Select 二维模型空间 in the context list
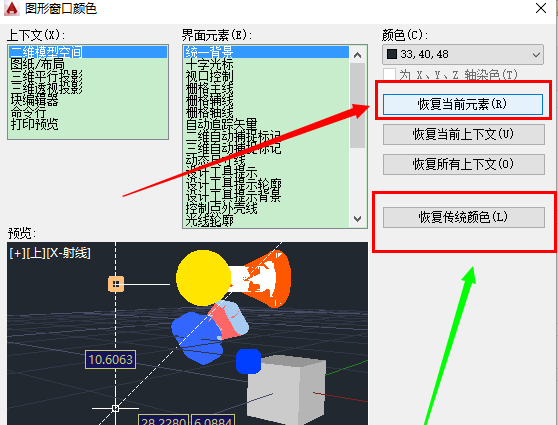The height and width of the screenshot is (425, 558). [x=88, y=52]
